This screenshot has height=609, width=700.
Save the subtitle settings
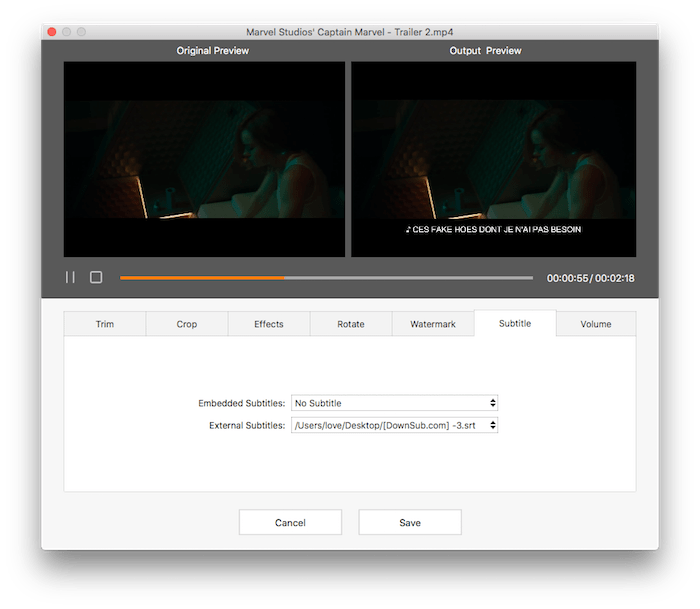point(410,522)
